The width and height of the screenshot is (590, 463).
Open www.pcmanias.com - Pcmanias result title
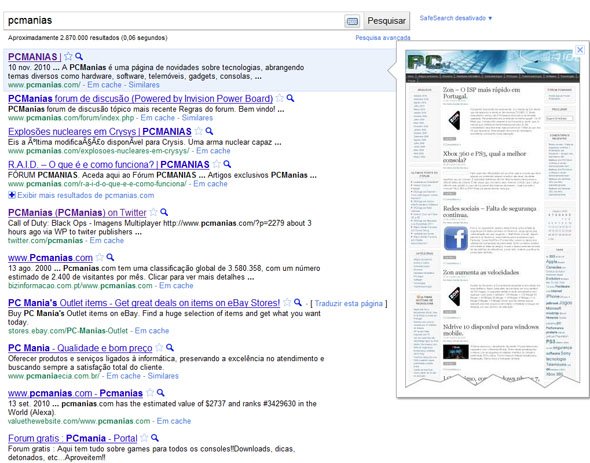[x=75, y=393]
